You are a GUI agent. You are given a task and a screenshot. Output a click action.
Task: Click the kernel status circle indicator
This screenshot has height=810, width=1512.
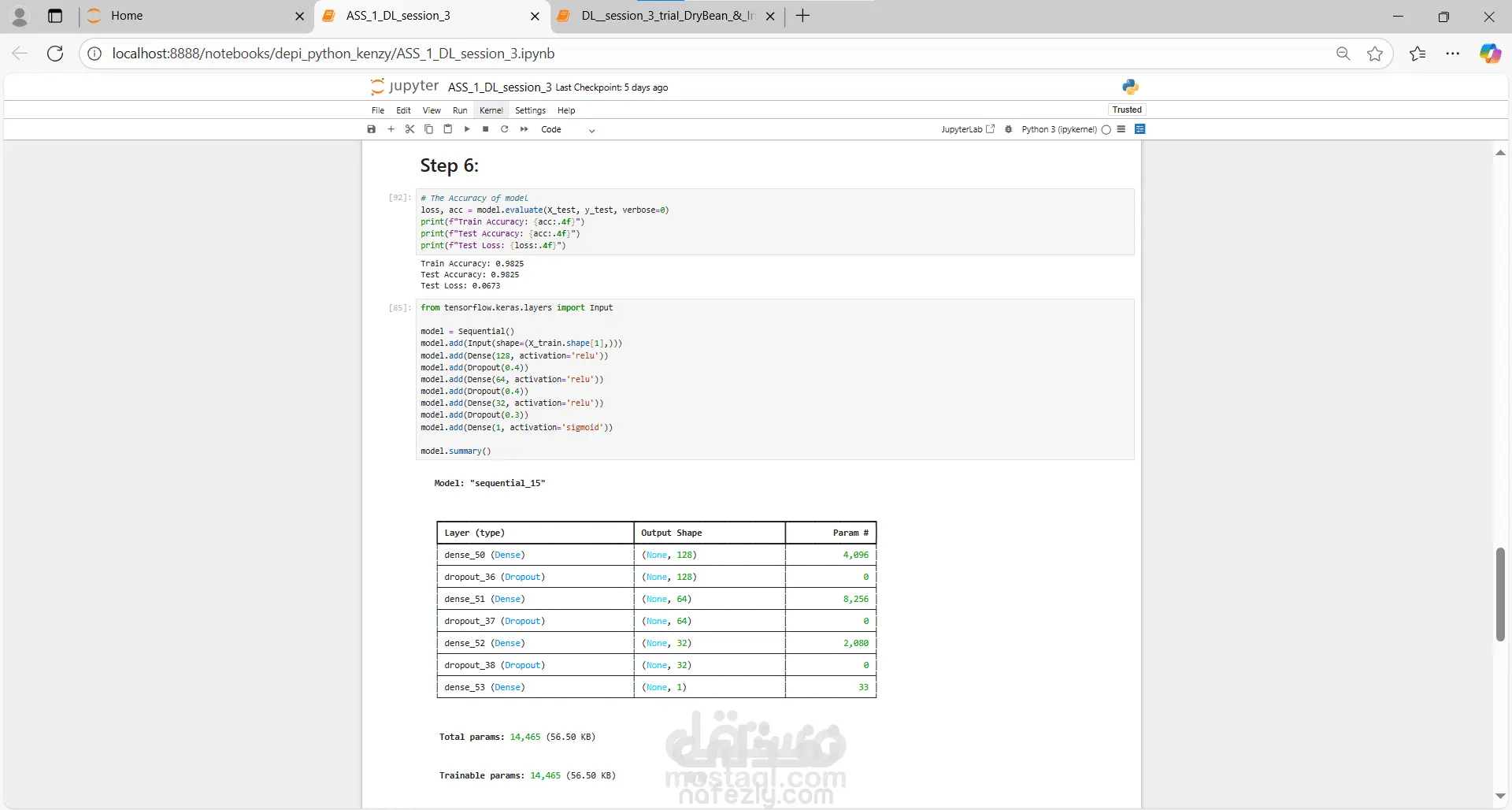pos(1106,130)
